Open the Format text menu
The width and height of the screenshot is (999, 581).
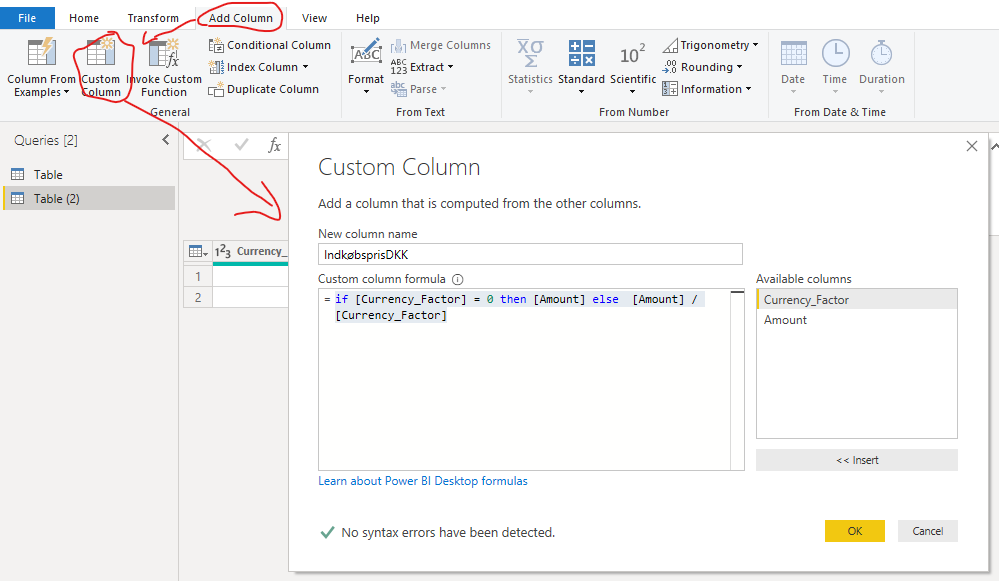click(366, 68)
